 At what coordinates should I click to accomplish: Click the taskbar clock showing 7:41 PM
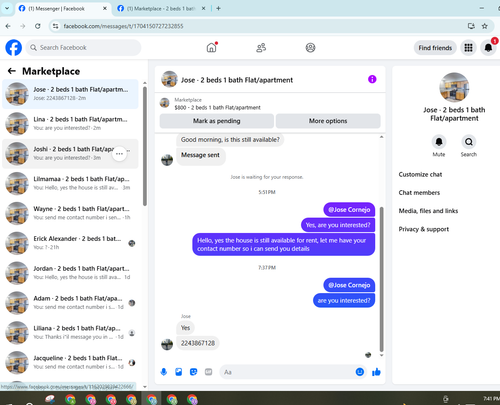[x=491, y=398]
